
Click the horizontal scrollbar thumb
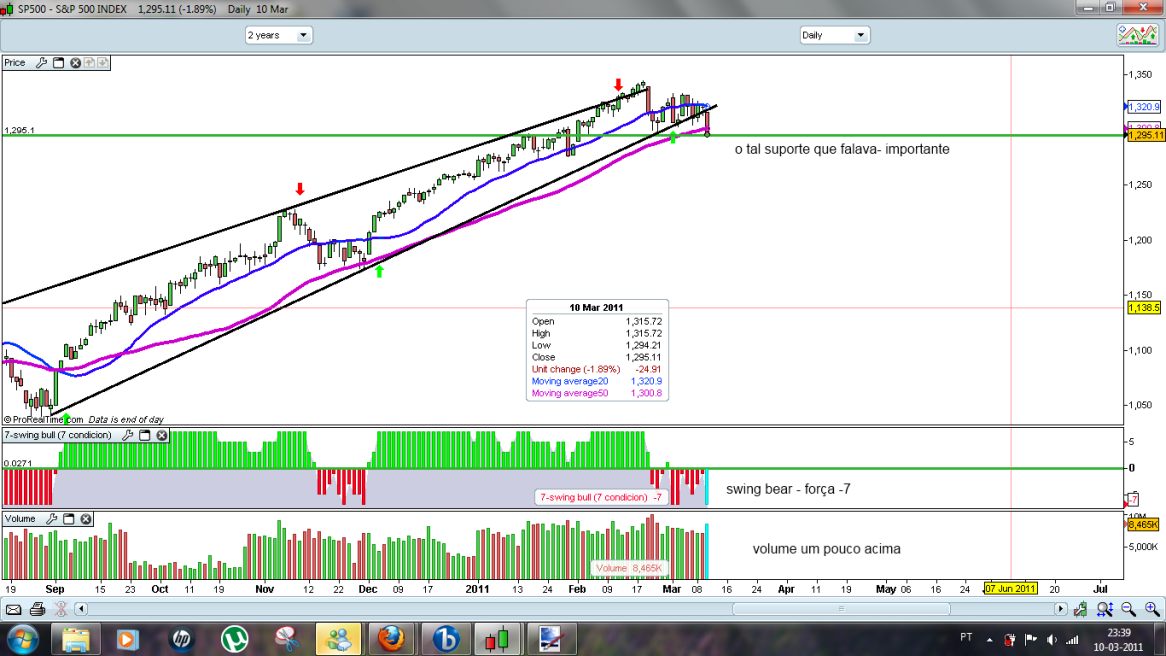[841, 609]
